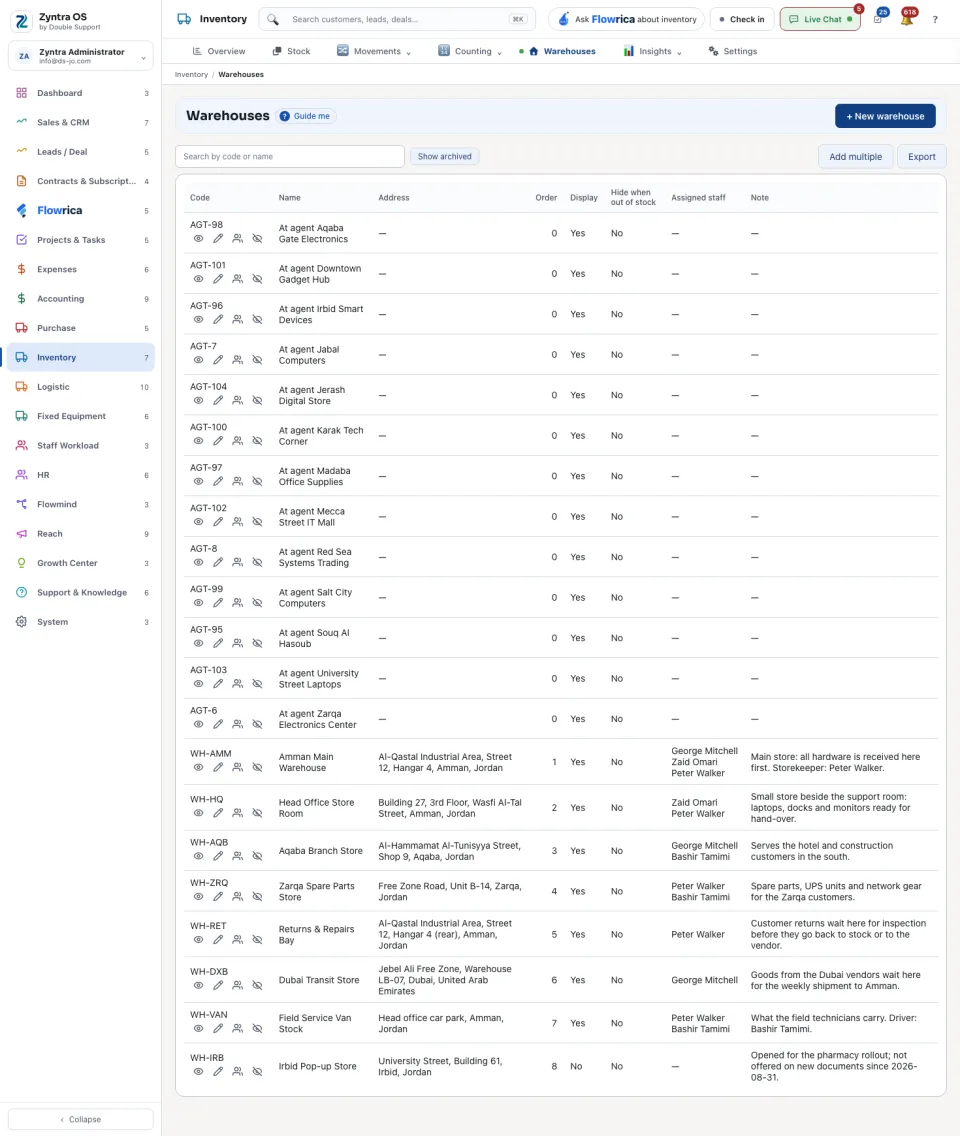The height and width of the screenshot is (1136, 960).
Task: Click Inventory breadcrumb link
Action: pyautogui.click(x=191, y=75)
